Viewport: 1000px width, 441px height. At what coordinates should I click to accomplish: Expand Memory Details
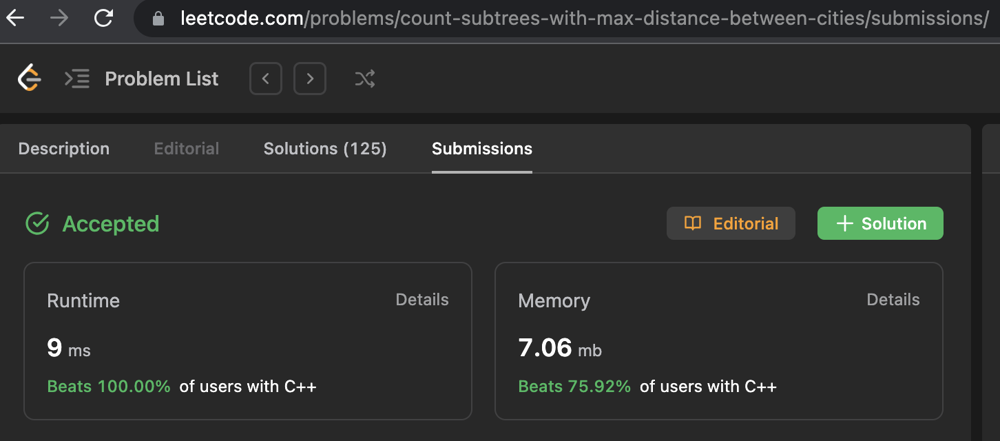pyautogui.click(x=893, y=299)
